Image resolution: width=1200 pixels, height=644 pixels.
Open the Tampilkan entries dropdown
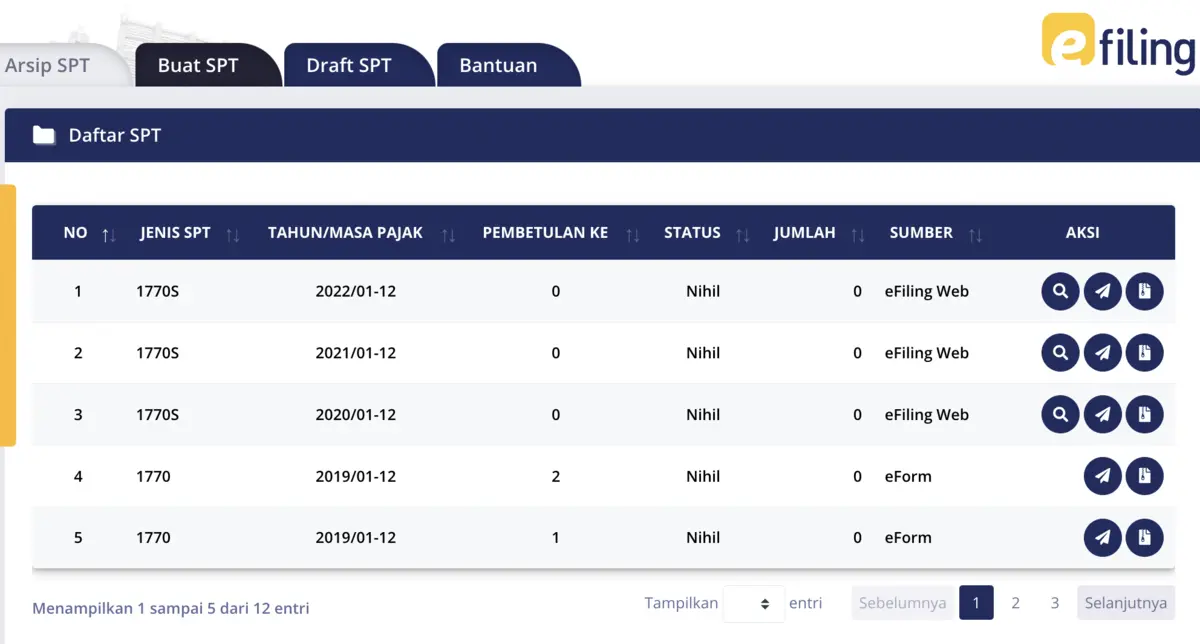pyautogui.click(x=754, y=604)
